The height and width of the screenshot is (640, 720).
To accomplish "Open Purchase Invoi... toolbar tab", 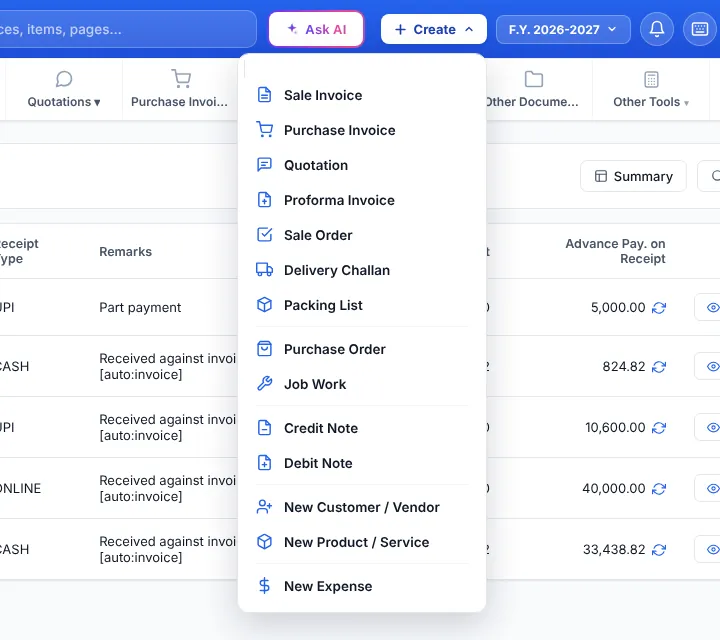I will (180, 89).
